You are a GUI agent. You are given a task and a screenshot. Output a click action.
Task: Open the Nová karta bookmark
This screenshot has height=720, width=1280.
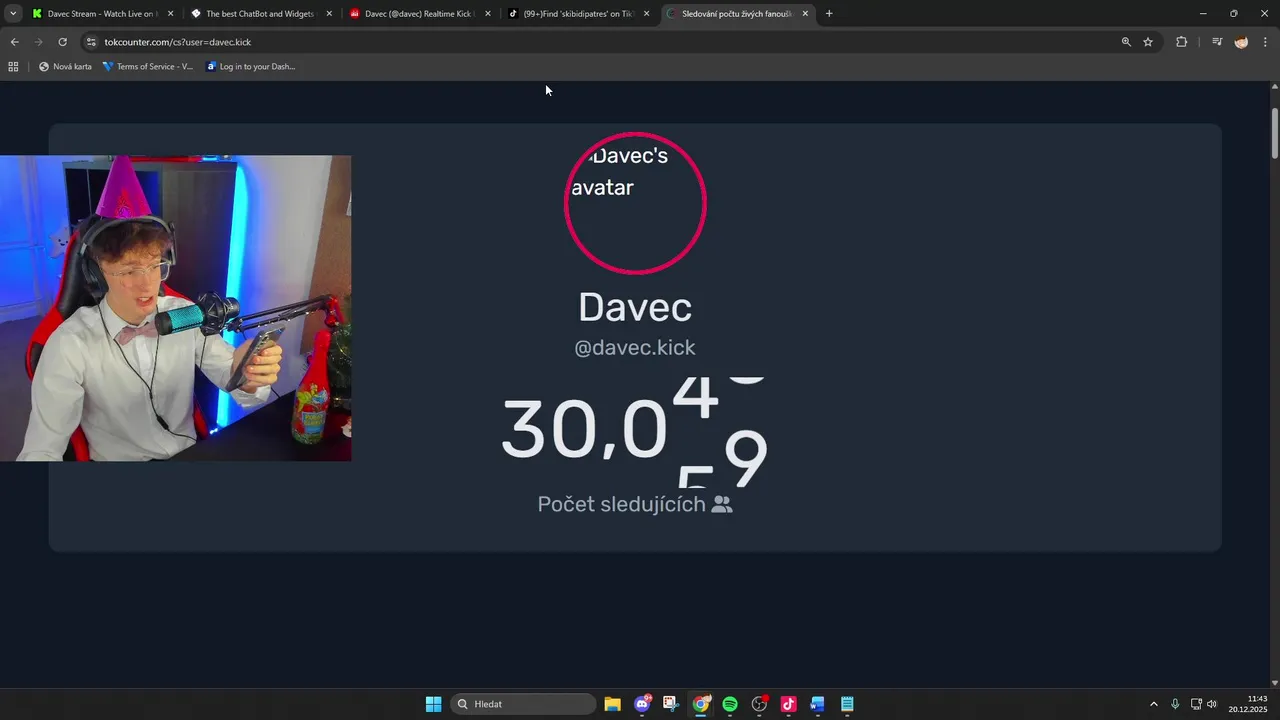pos(65,67)
